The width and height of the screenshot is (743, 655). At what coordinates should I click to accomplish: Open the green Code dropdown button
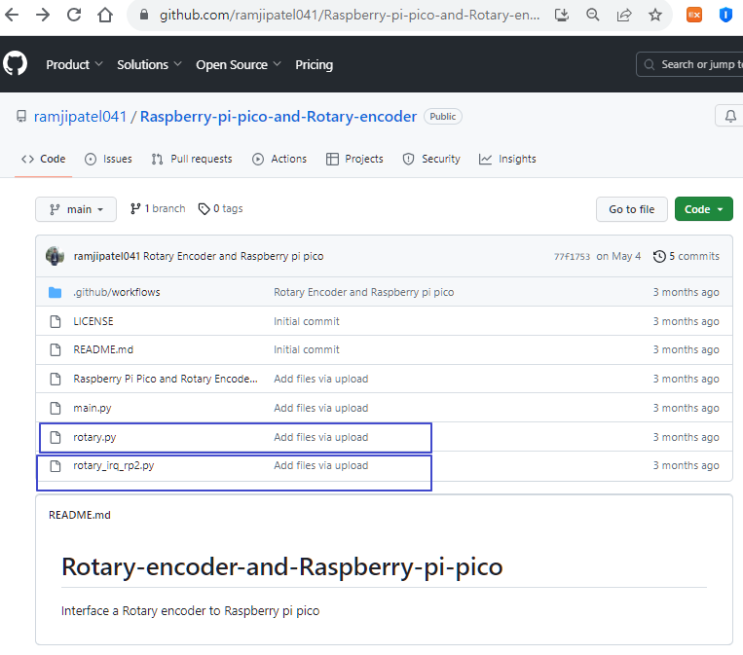click(704, 209)
